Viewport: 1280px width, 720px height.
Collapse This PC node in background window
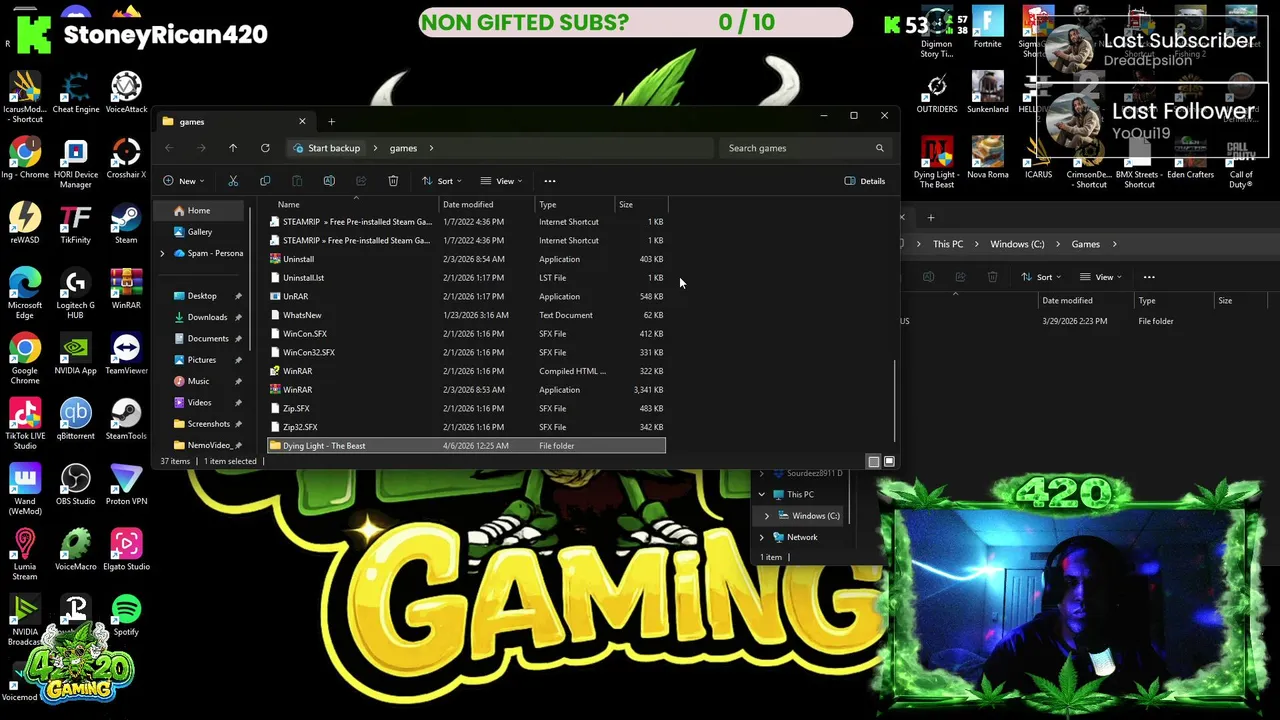click(762, 494)
